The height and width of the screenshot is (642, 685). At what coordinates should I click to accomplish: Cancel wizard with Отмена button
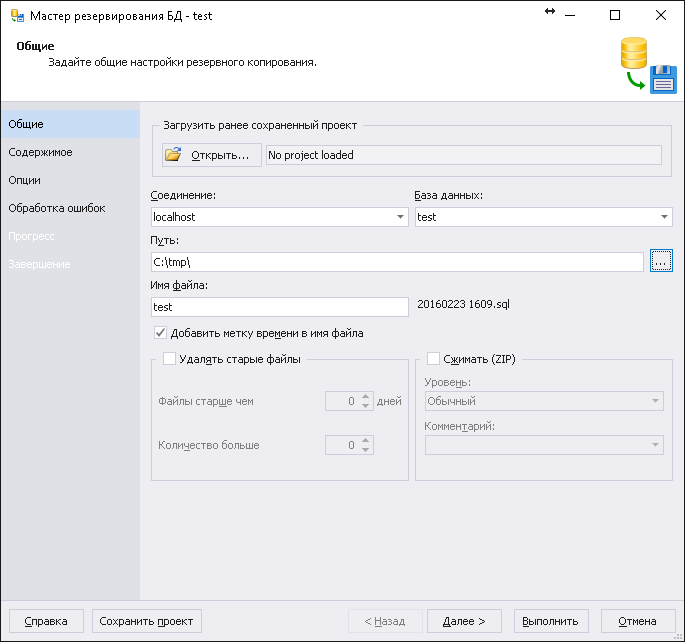click(638, 621)
